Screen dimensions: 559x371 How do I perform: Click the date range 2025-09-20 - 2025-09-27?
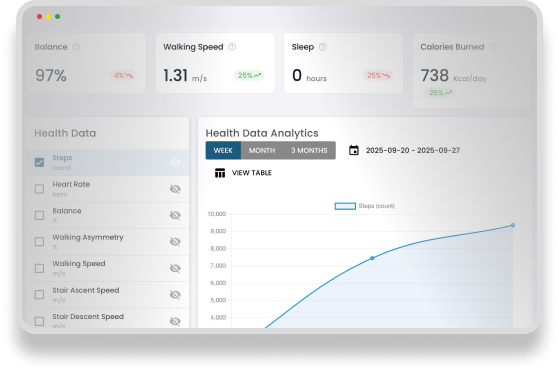point(413,150)
